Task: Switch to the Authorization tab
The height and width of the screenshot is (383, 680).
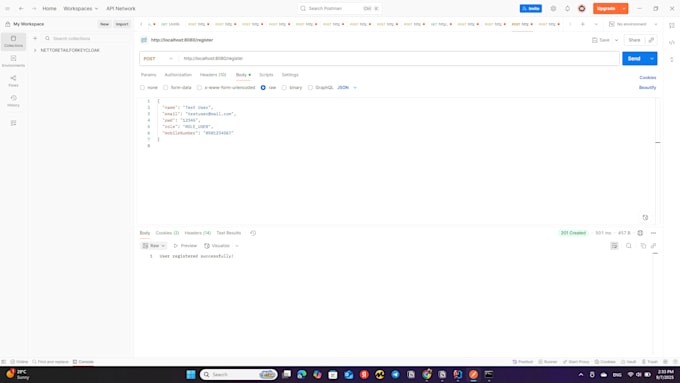Action: pyautogui.click(x=178, y=75)
